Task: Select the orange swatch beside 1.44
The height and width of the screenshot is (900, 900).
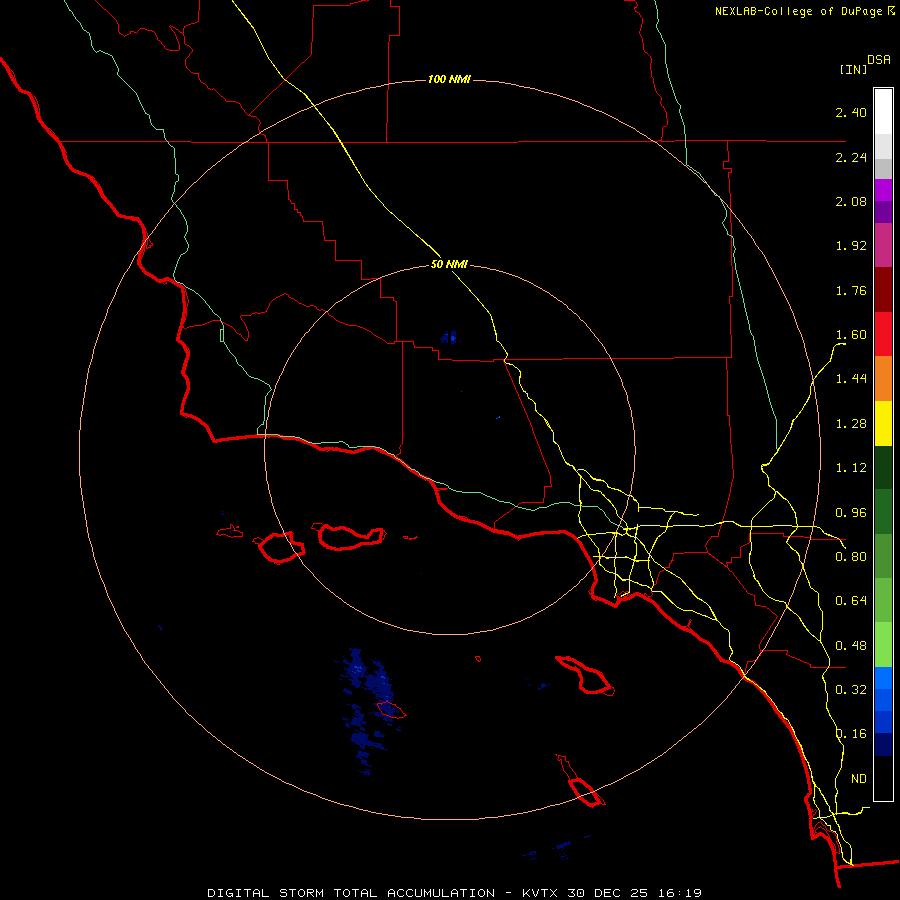Action: (x=883, y=379)
